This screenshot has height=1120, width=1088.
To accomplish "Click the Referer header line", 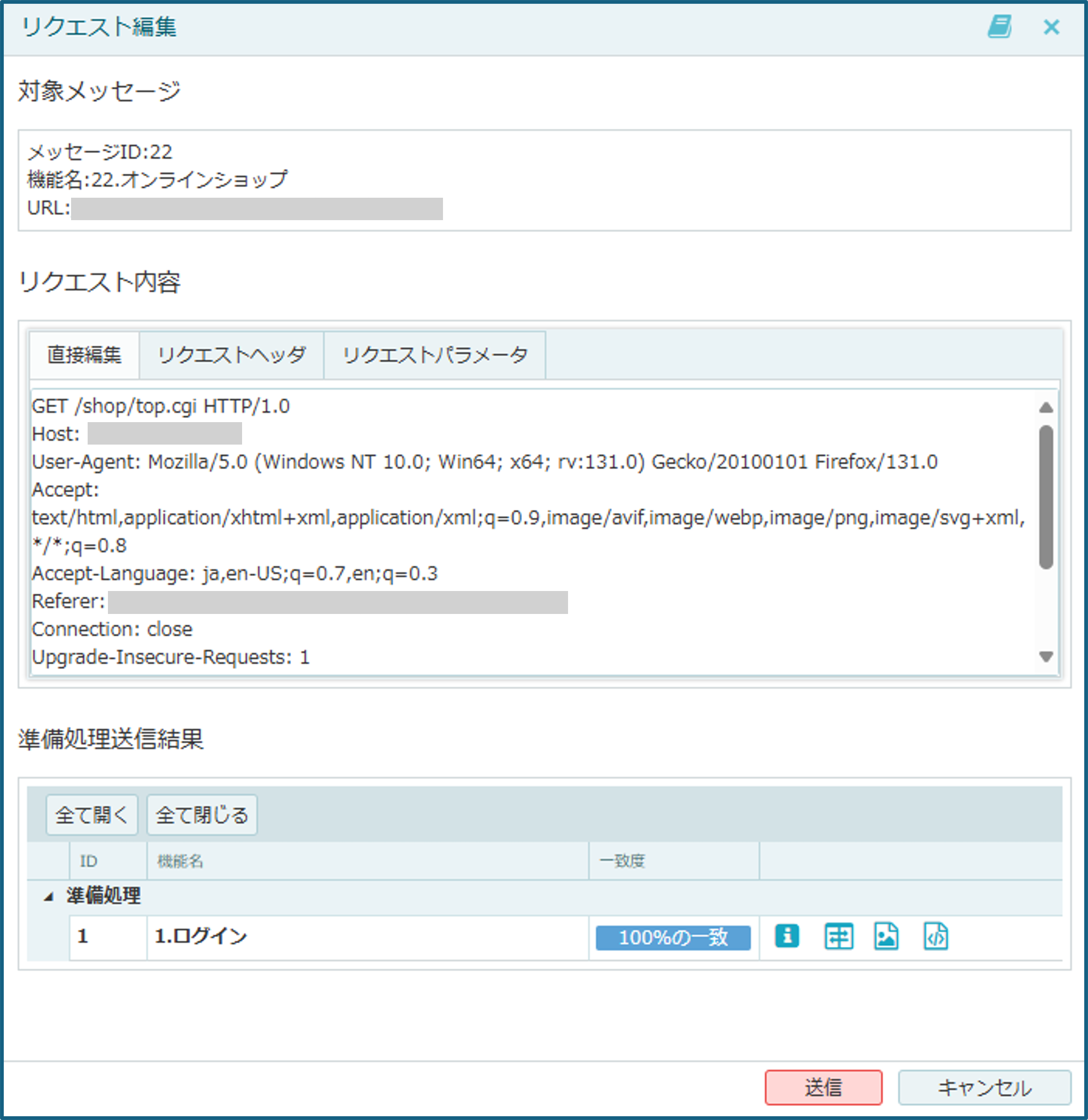I will point(300,602).
